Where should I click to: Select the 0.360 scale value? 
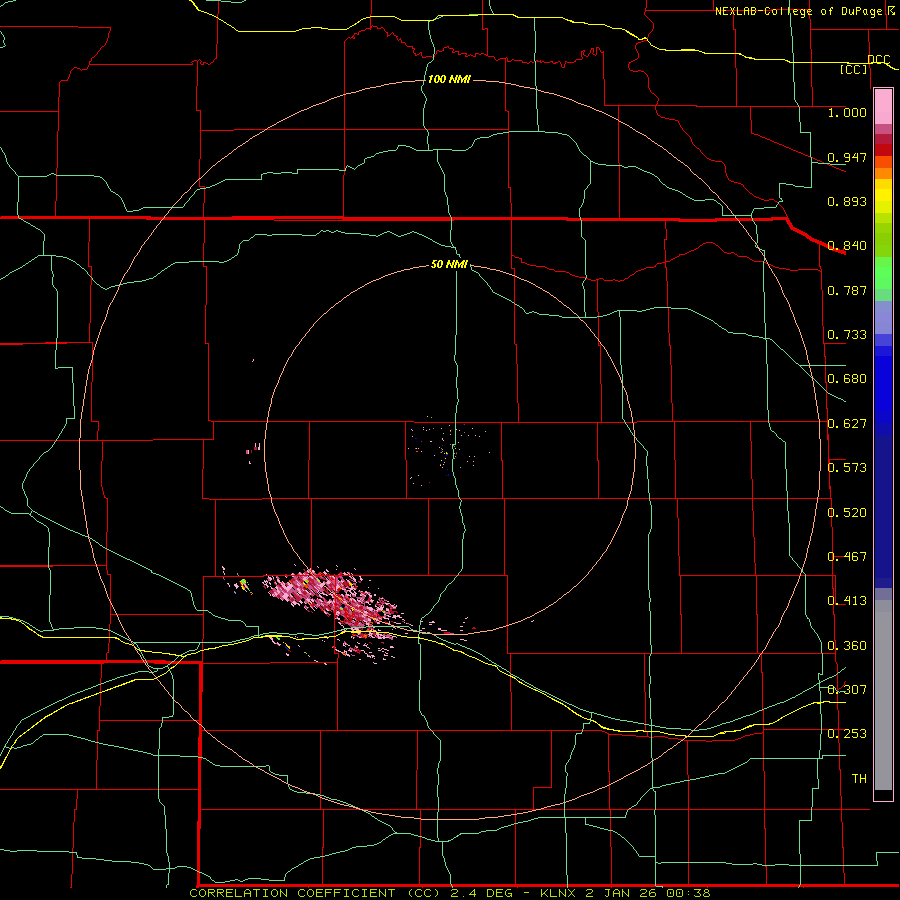847,646
